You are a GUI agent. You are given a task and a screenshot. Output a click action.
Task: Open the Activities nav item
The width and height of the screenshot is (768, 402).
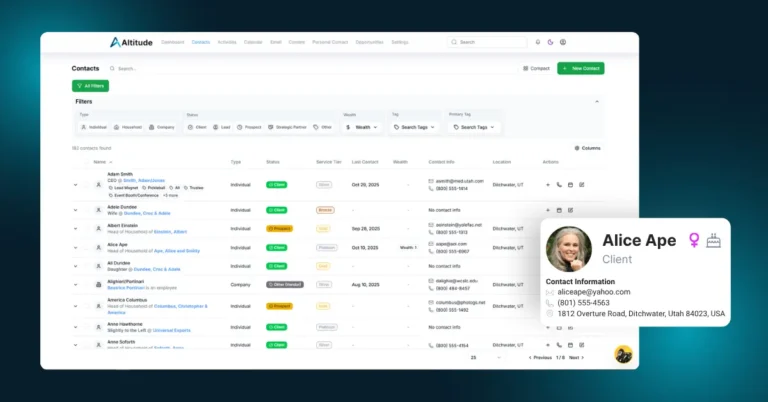[227, 42]
